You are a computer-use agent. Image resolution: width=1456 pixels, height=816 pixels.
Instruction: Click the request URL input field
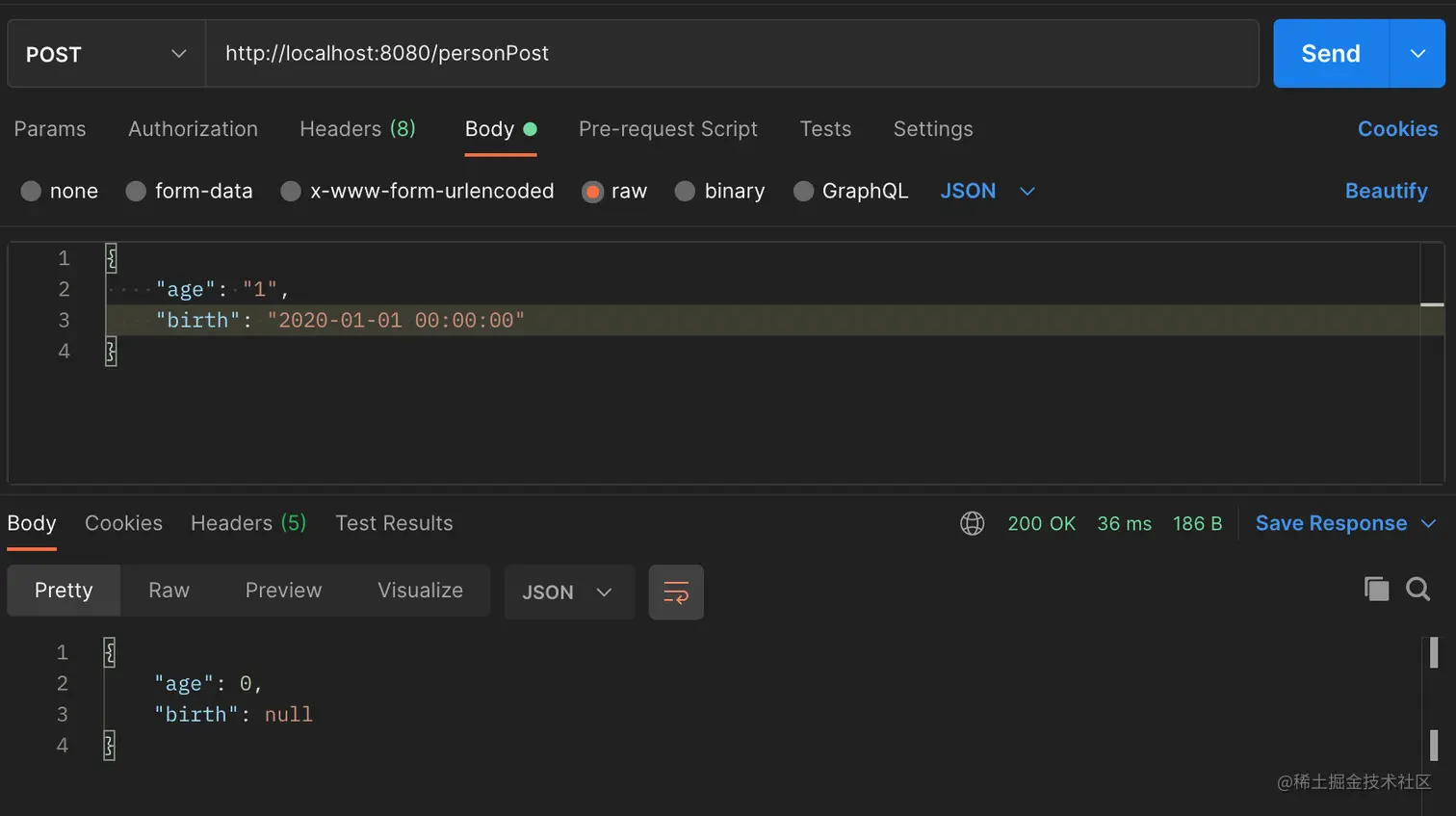tap(674, 53)
